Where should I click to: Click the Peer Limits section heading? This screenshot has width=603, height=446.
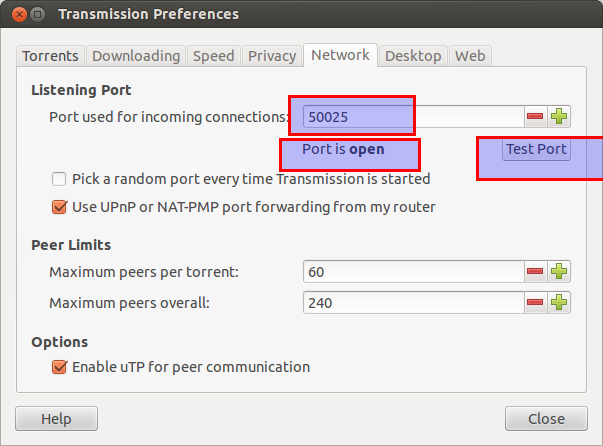click(x=71, y=245)
